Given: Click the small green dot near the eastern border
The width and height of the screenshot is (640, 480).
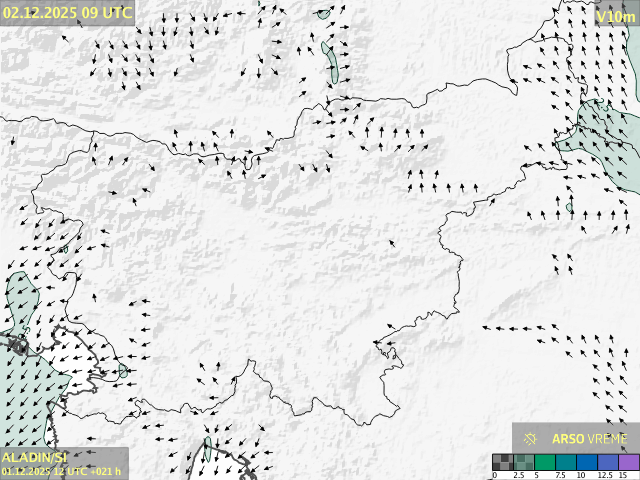Looking at the screenshot, I should coord(569,208).
